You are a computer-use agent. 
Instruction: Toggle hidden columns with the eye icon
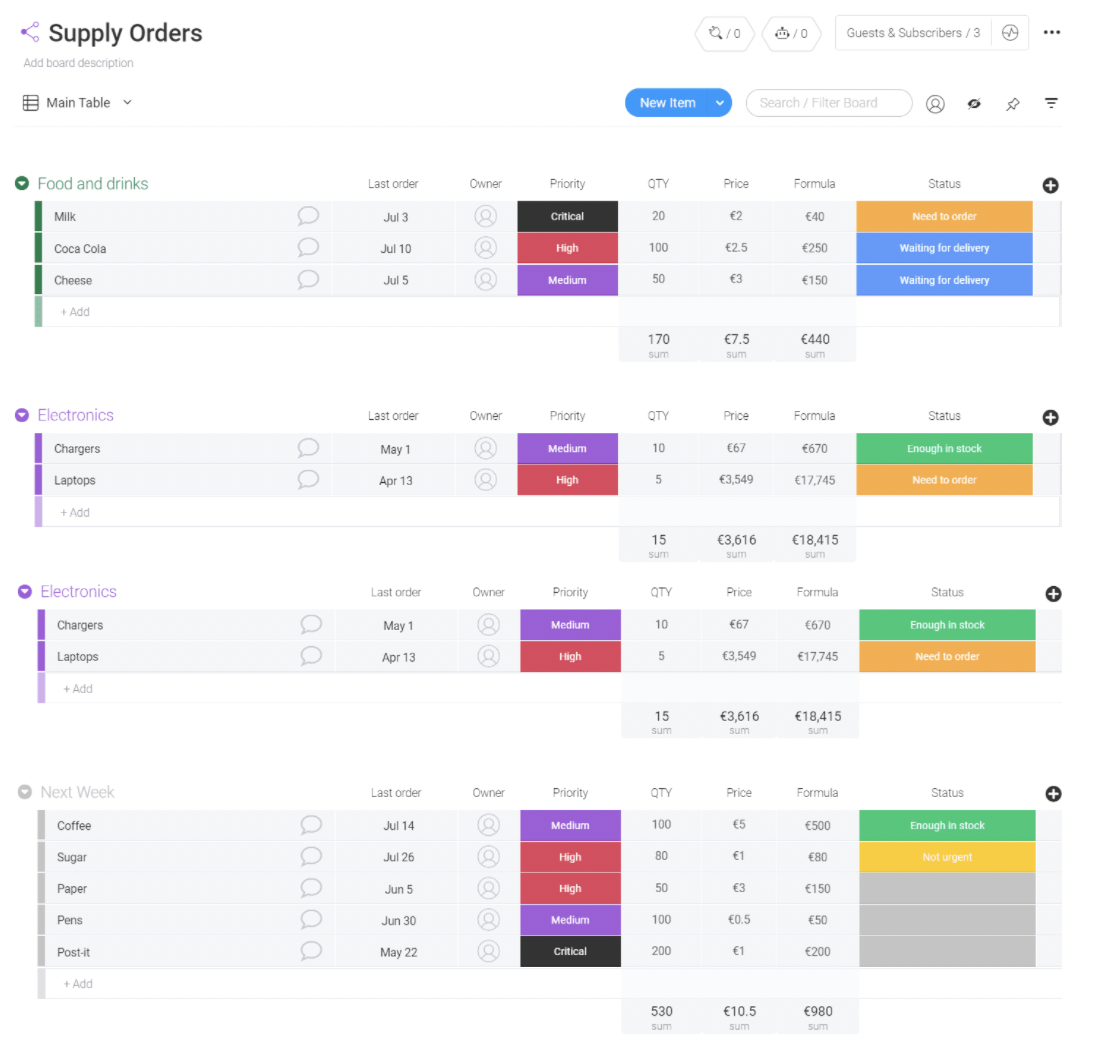tap(974, 103)
